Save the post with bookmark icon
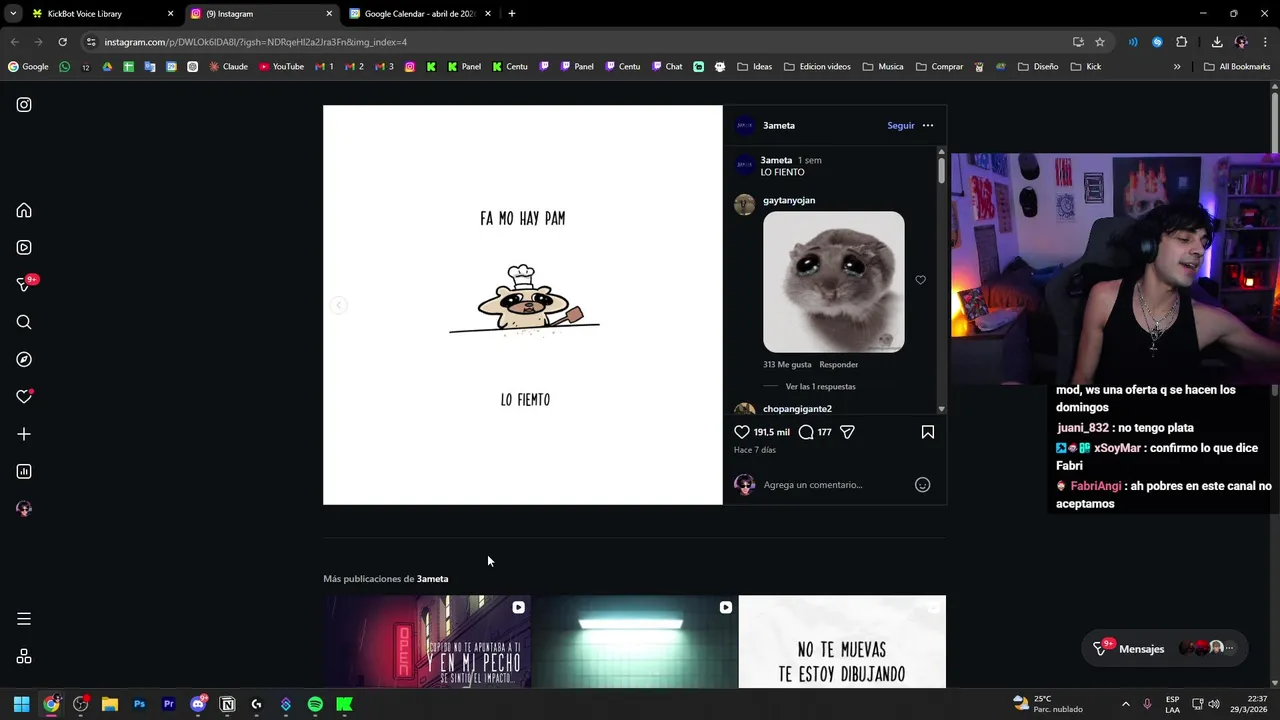Screen dimensions: 1280x720 coord(928,432)
